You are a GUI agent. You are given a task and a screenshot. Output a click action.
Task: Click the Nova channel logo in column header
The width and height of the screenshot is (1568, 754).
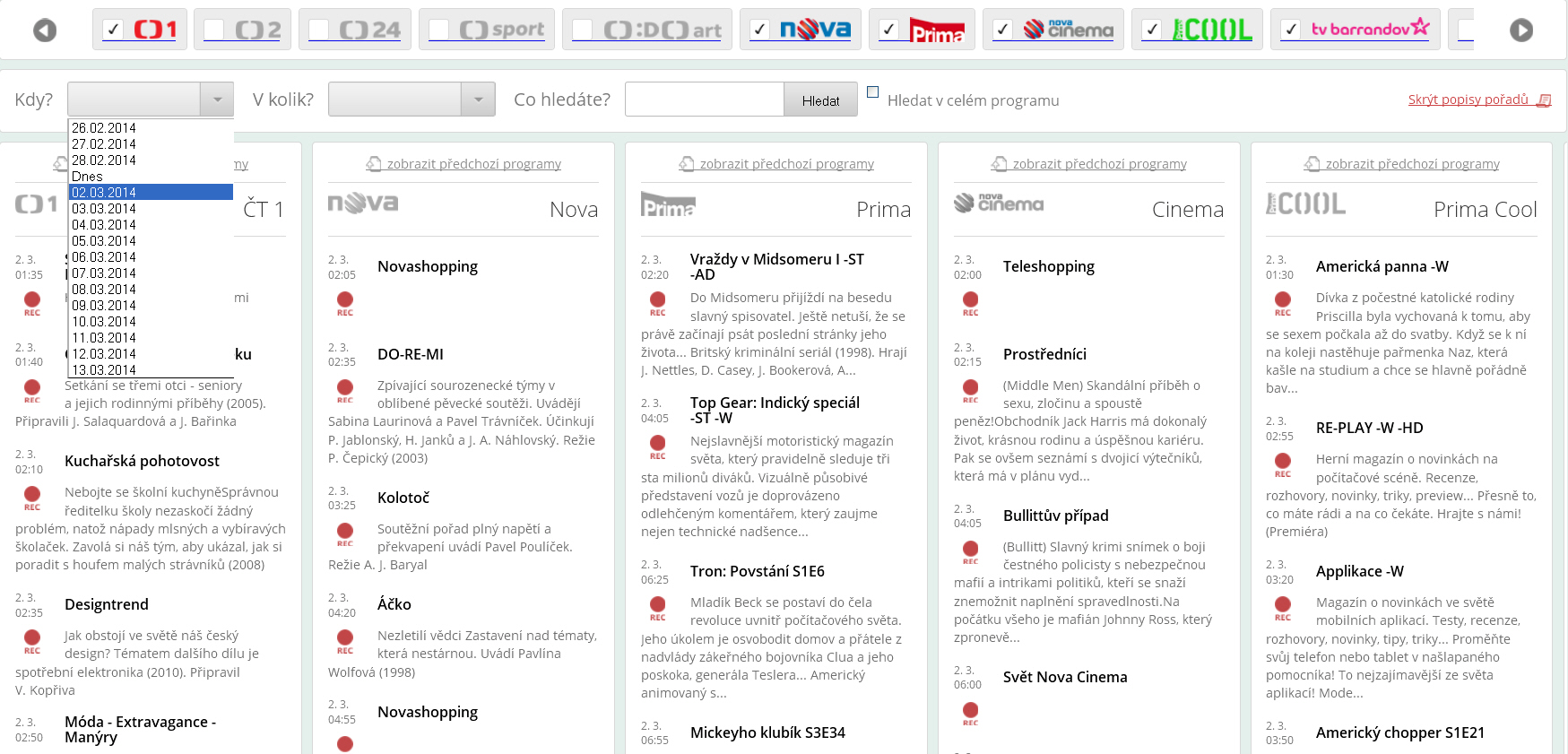coord(363,204)
